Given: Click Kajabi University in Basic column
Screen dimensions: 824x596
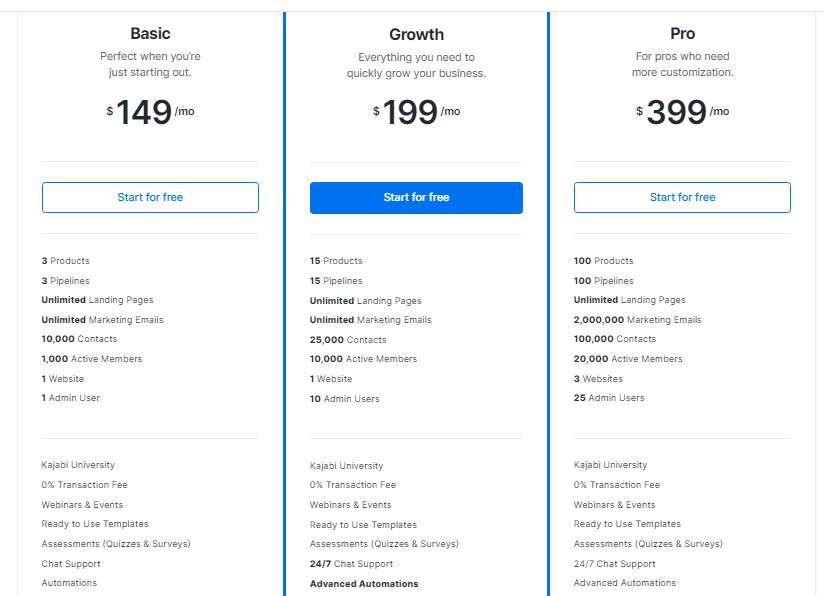Looking at the screenshot, I should tap(78, 465).
